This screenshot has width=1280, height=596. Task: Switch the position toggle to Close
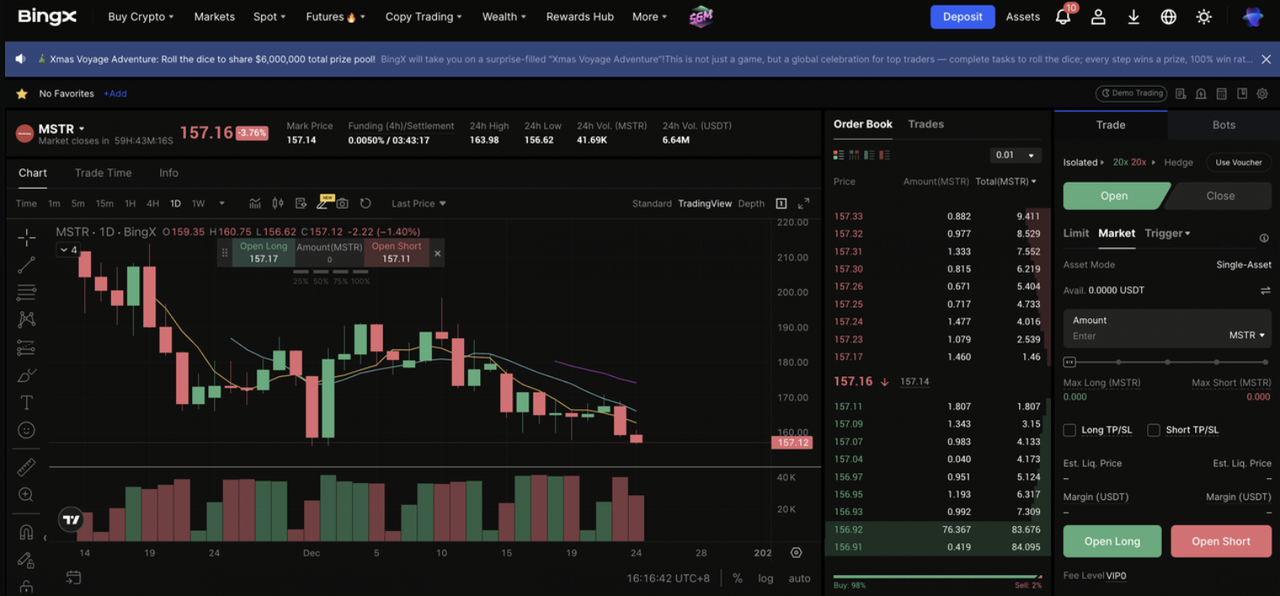coord(1220,196)
